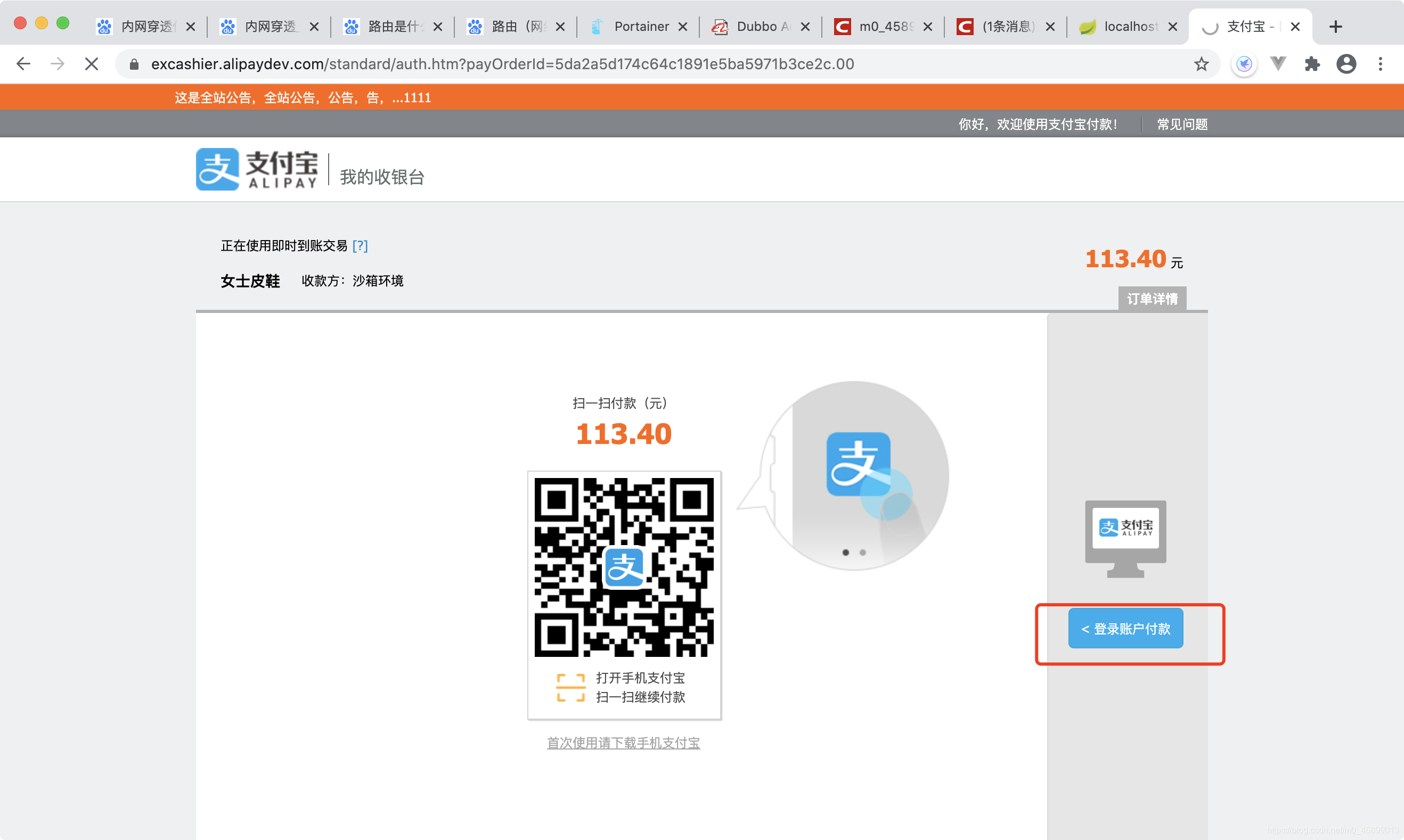Click the 我的收银台 heading
Image resolution: width=1404 pixels, height=840 pixels.
tap(382, 177)
